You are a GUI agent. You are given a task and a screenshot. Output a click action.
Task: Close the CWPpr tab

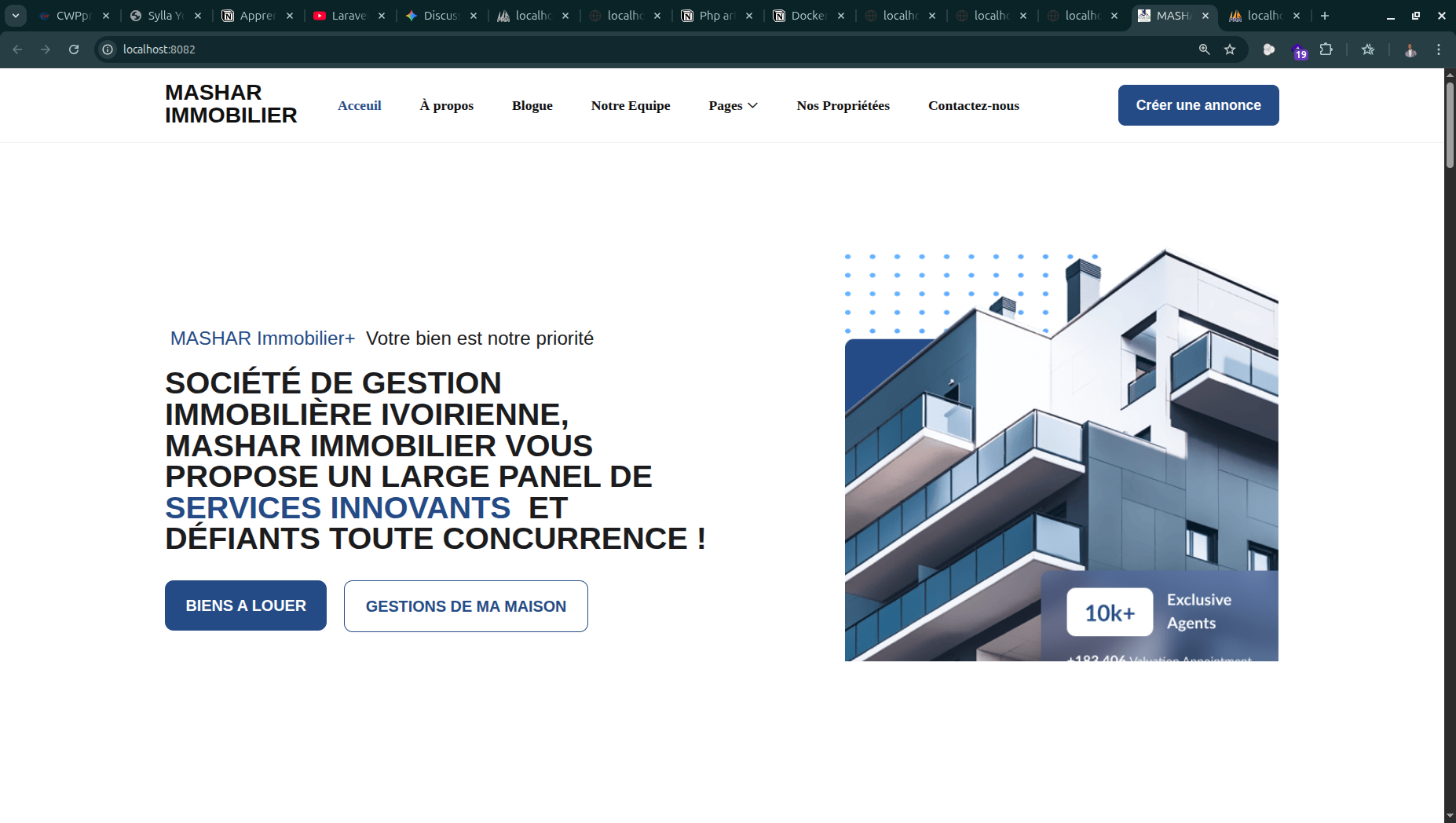coord(106,16)
